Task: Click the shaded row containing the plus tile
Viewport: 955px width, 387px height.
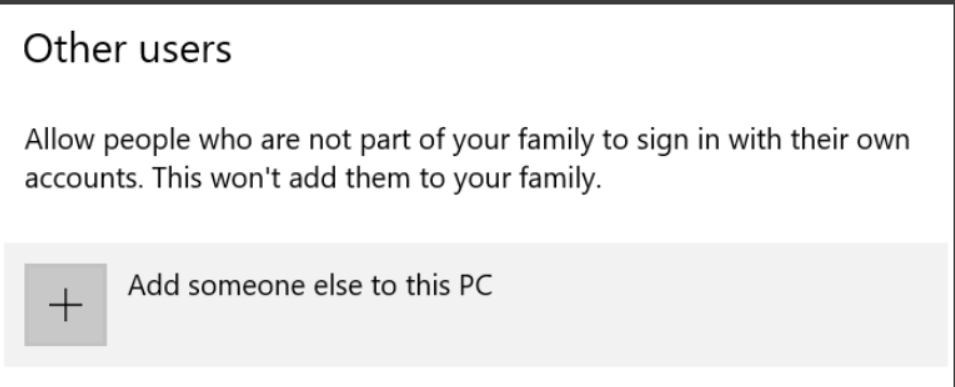Action: pyautogui.click(x=476, y=305)
